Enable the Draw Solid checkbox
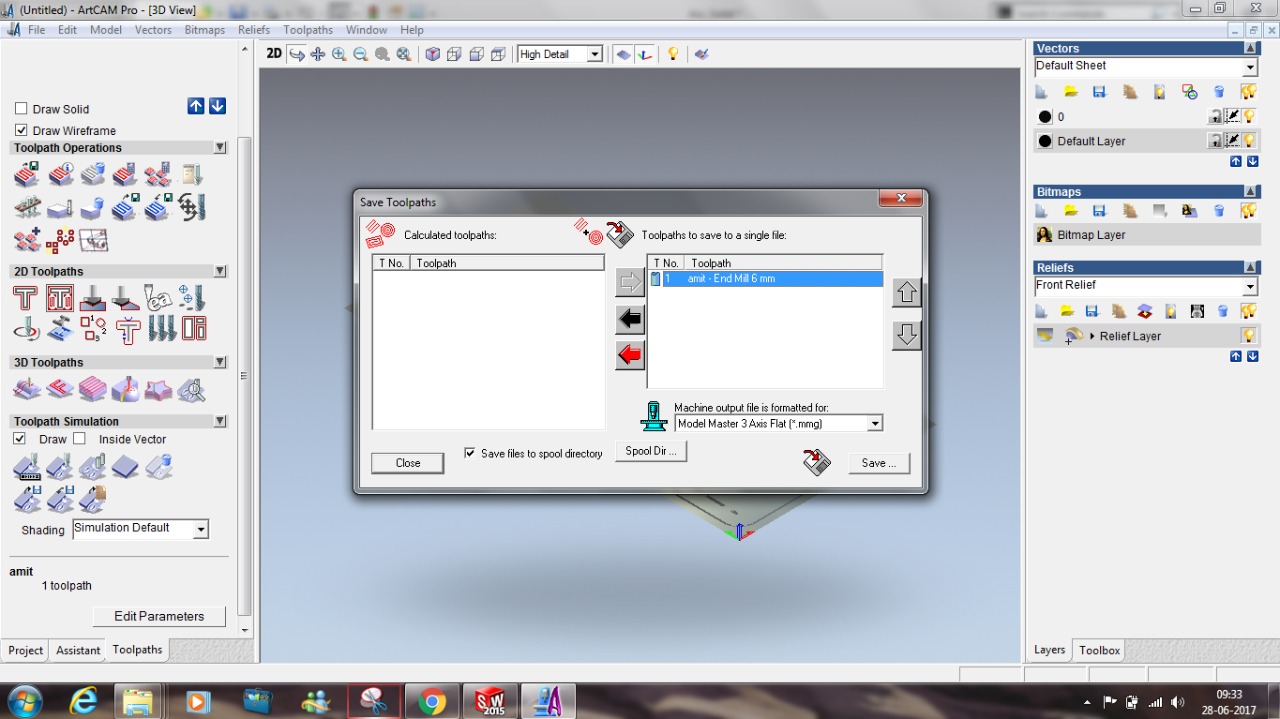The width and height of the screenshot is (1280, 719). (x=21, y=109)
